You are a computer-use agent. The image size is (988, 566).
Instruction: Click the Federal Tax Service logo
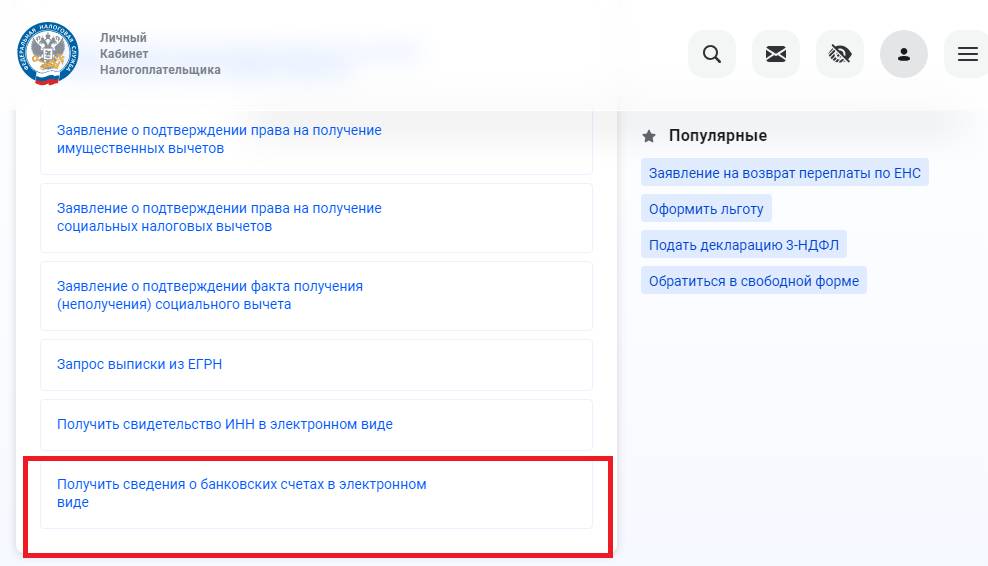(x=48, y=54)
